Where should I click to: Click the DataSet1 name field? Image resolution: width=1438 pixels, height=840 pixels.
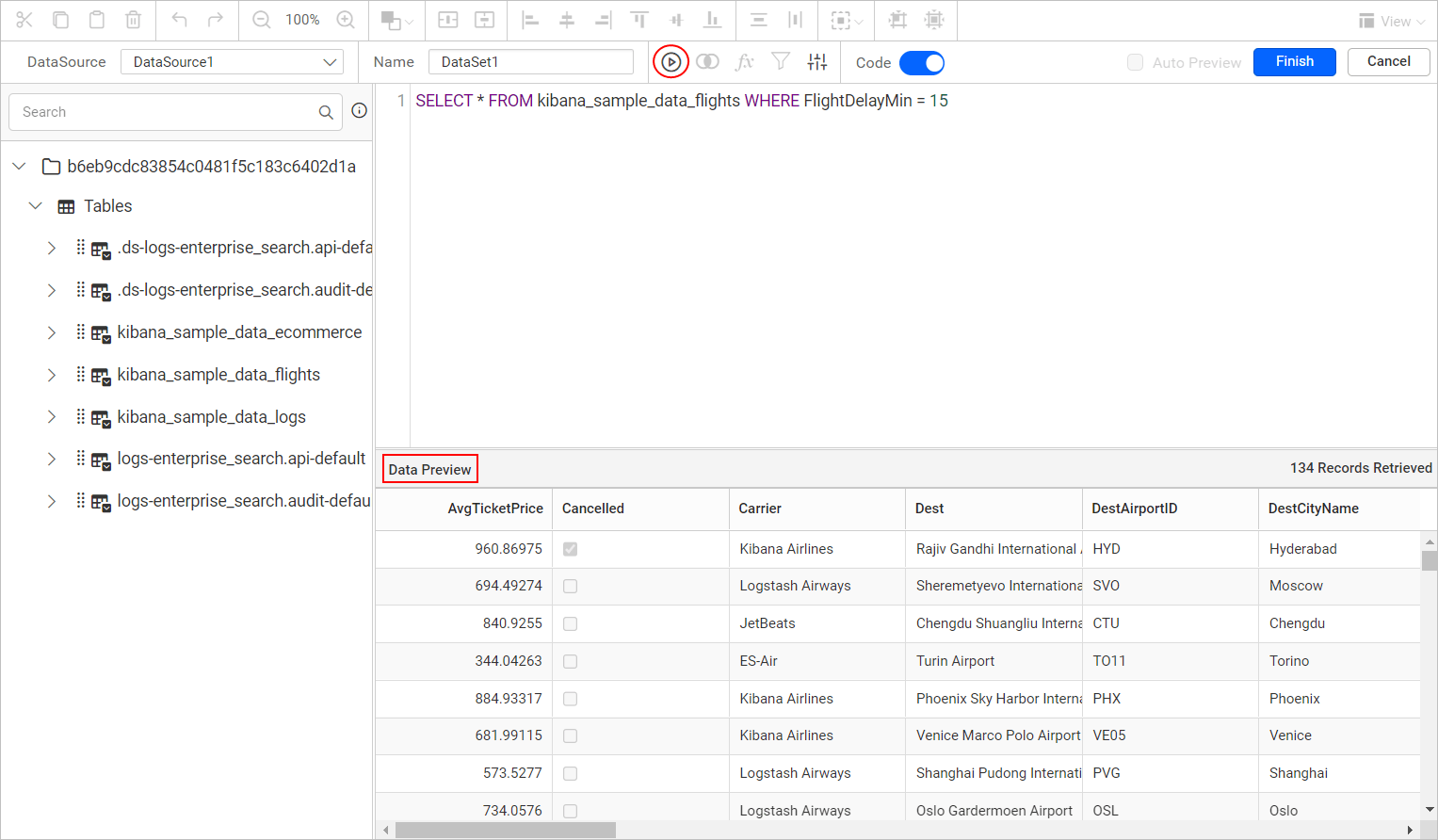click(531, 62)
